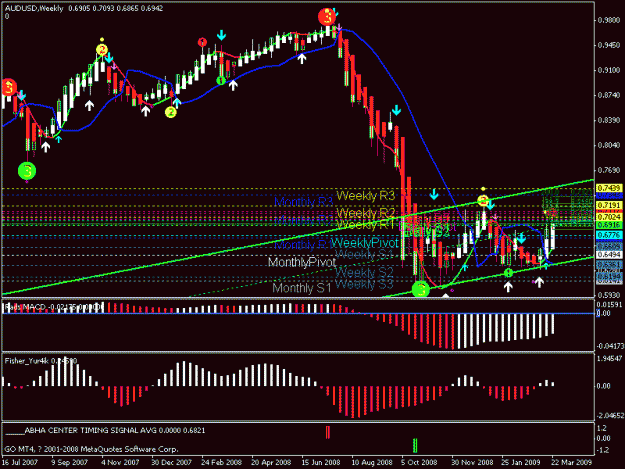
Task: Click the green 0.6916 price tag
Action: (x=609, y=226)
